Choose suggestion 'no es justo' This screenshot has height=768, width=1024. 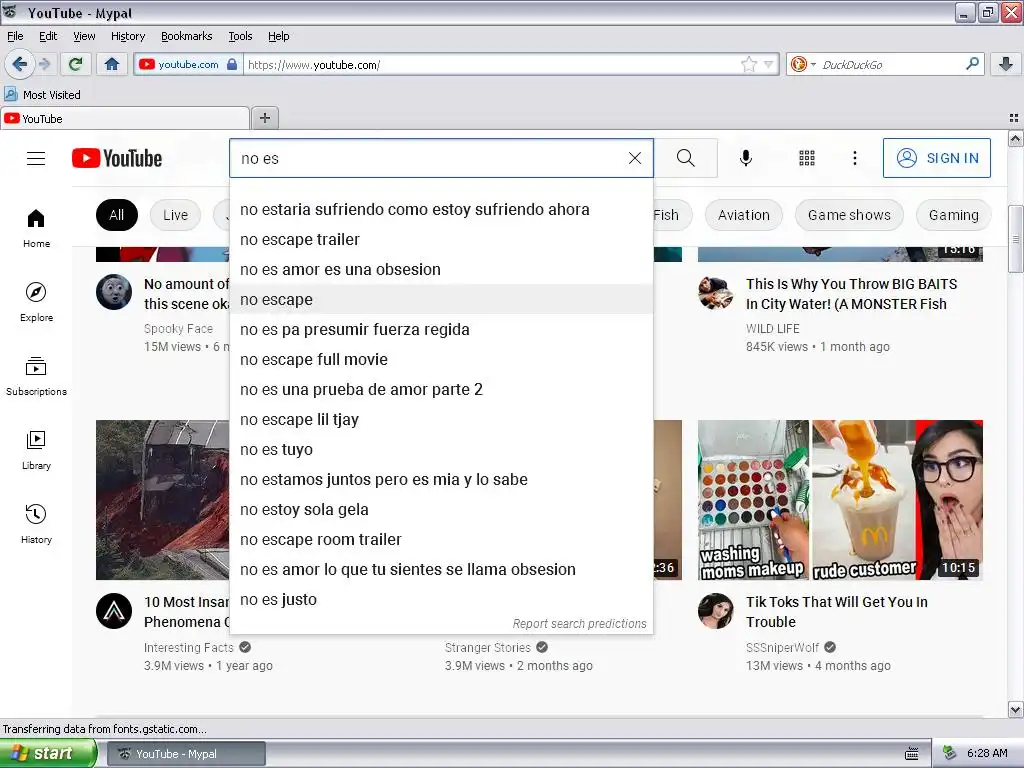click(441, 600)
